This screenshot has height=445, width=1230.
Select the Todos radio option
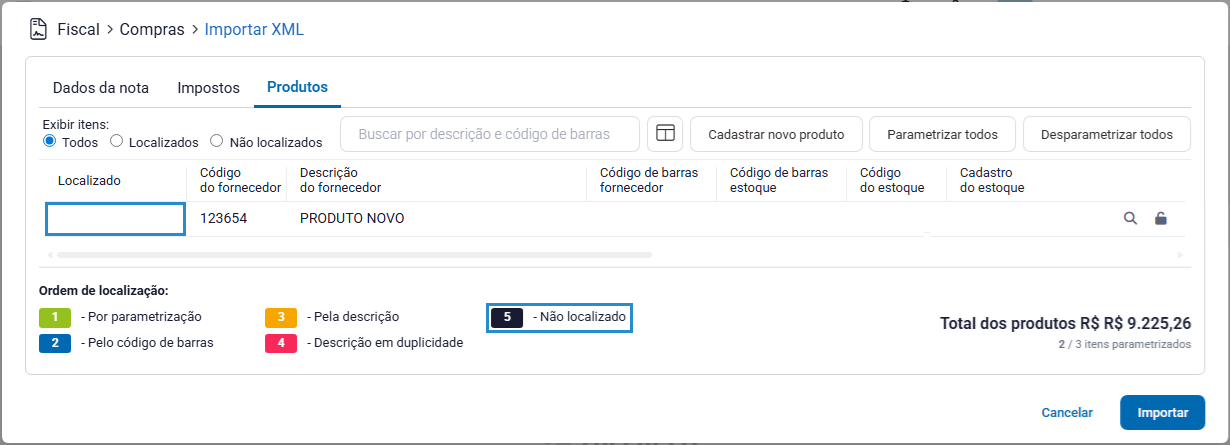point(49,142)
